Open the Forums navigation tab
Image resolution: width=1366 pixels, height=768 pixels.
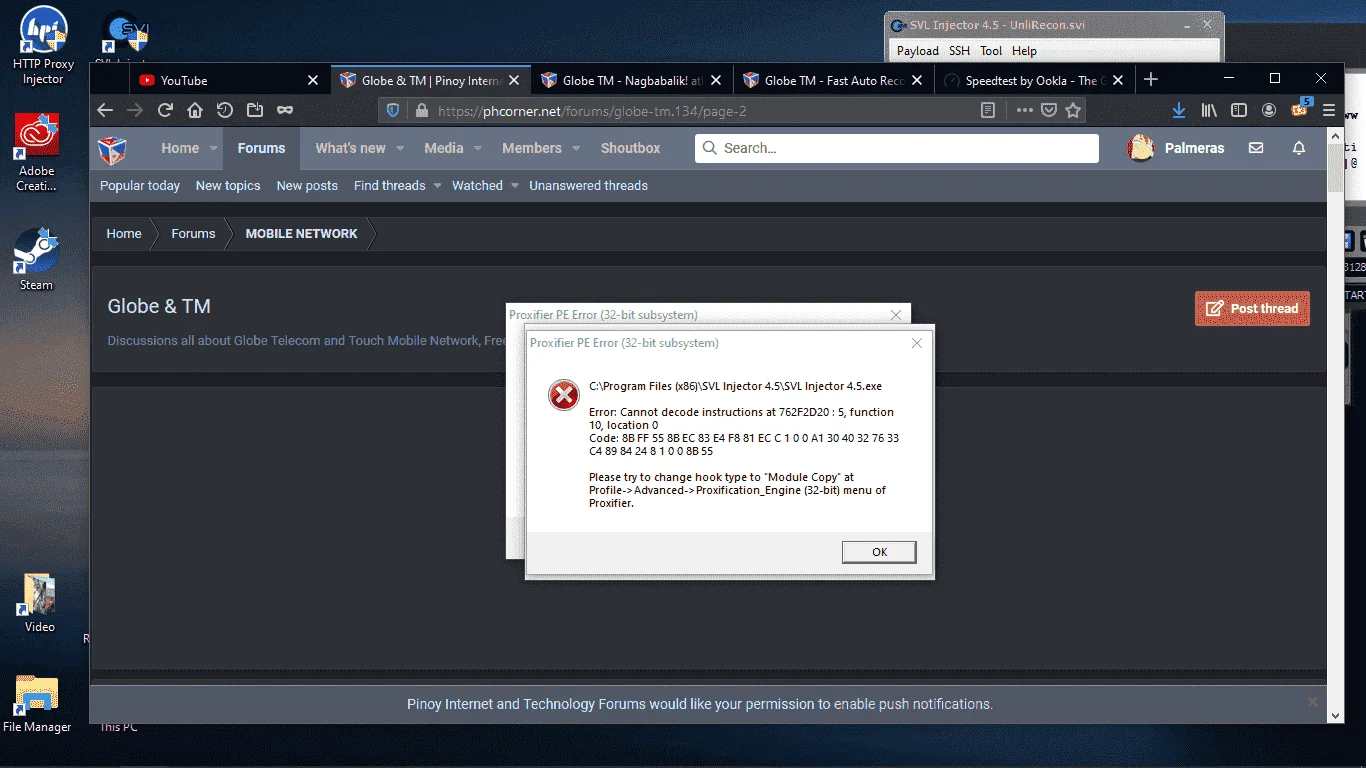pyautogui.click(x=261, y=148)
